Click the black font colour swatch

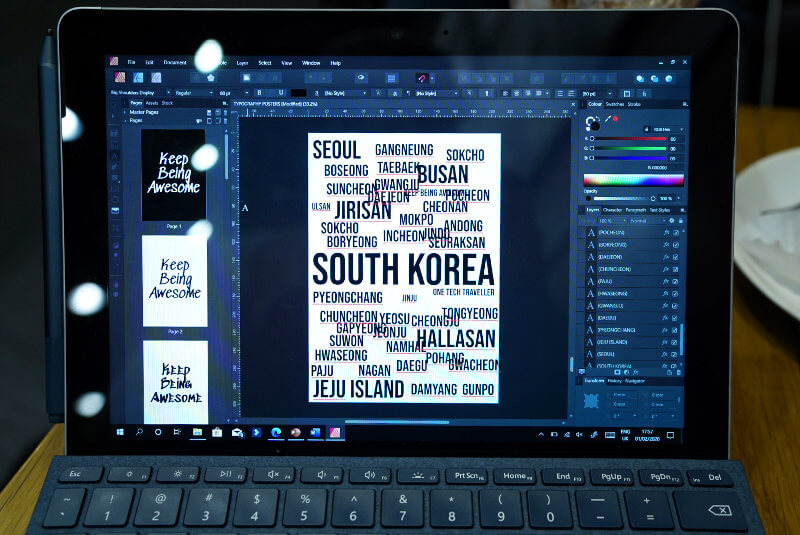click(x=298, y=93)
